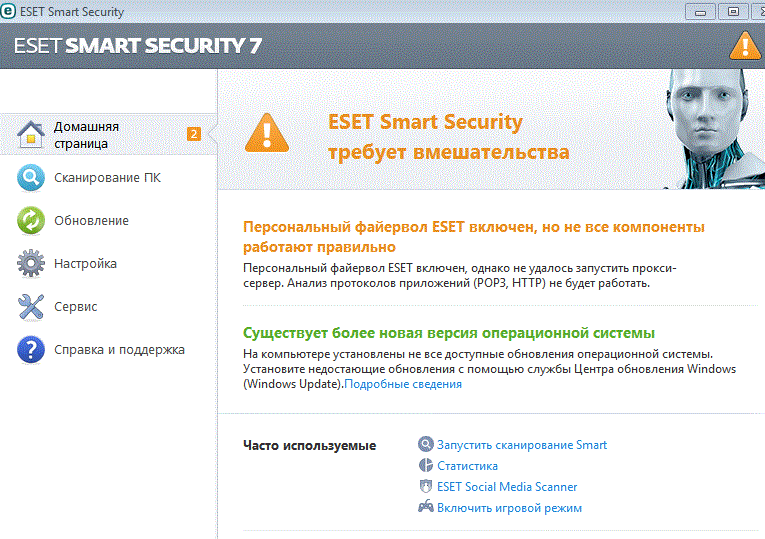The height and width of the screenshot is (539, 765).
Task: Click the orange warning triangle in header
Action: 743,45
